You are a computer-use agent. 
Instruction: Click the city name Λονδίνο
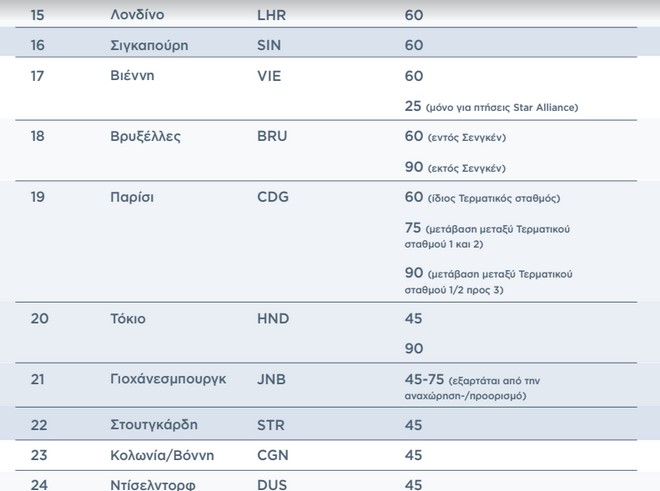coord(137,15)
